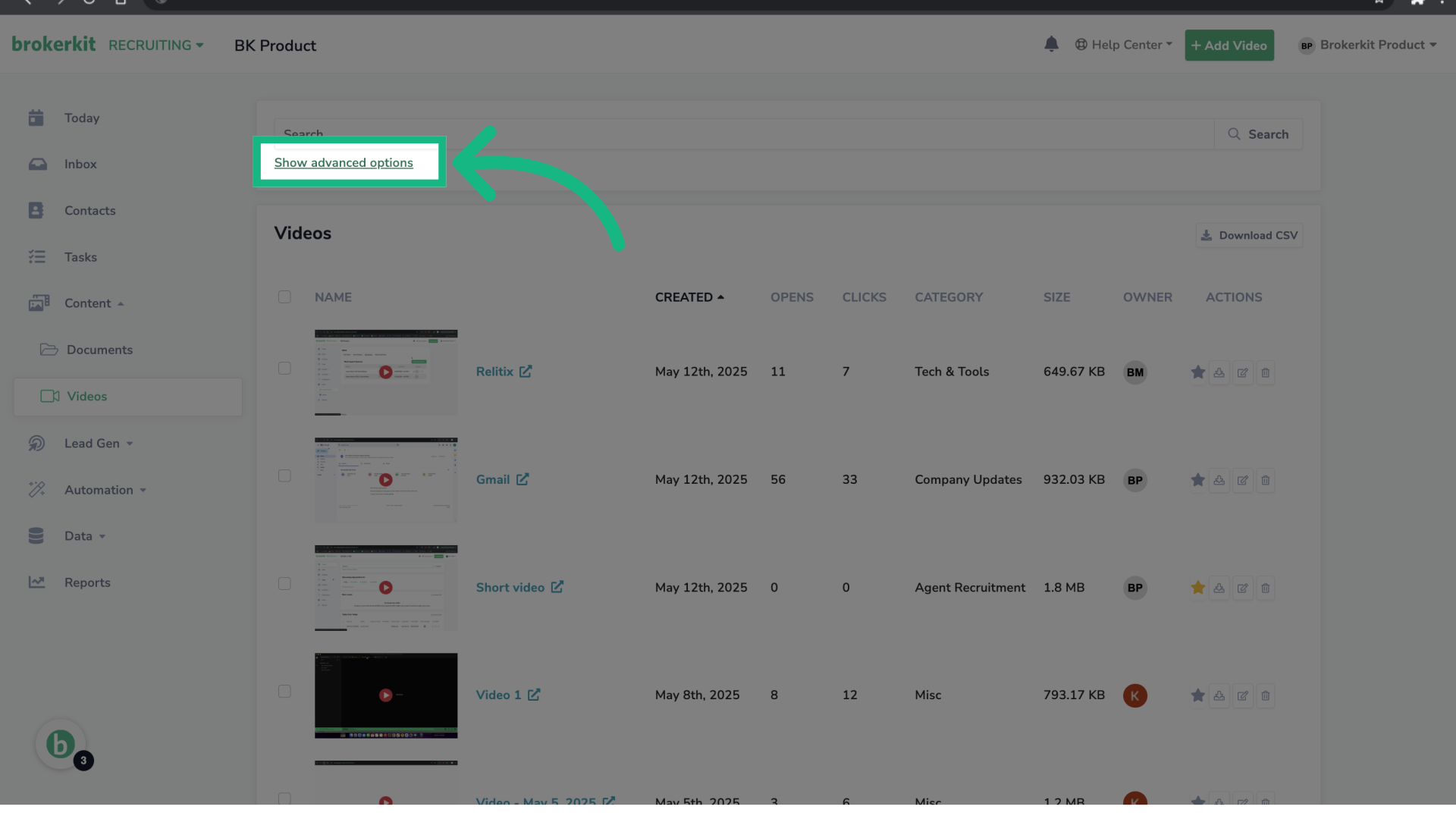Go to Today in sidebar
1456x819 pixels.
click(82, 118)
